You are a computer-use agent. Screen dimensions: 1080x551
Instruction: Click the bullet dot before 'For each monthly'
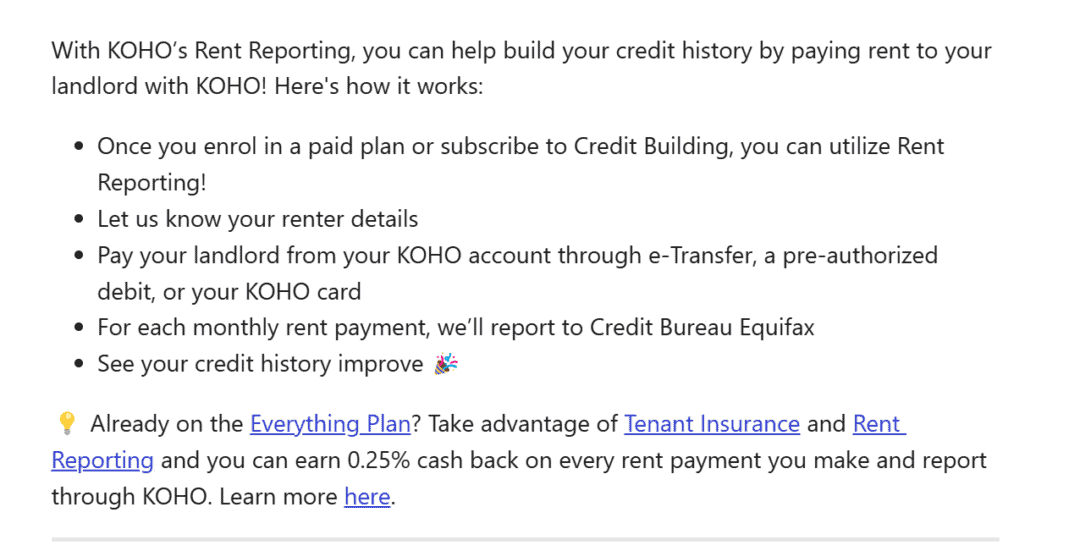click(79, 328)
